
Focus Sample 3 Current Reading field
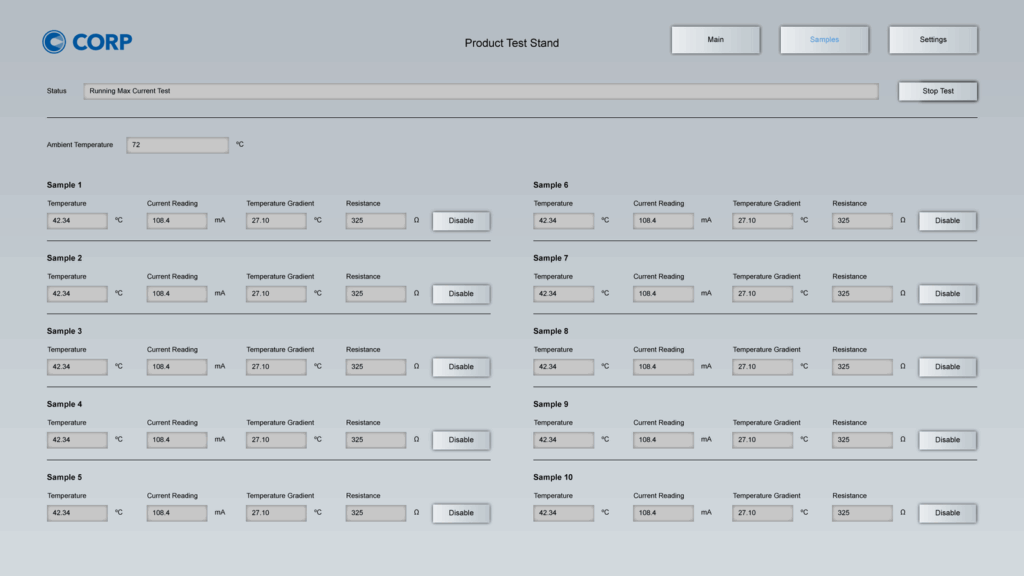click(x=177, y=367)
